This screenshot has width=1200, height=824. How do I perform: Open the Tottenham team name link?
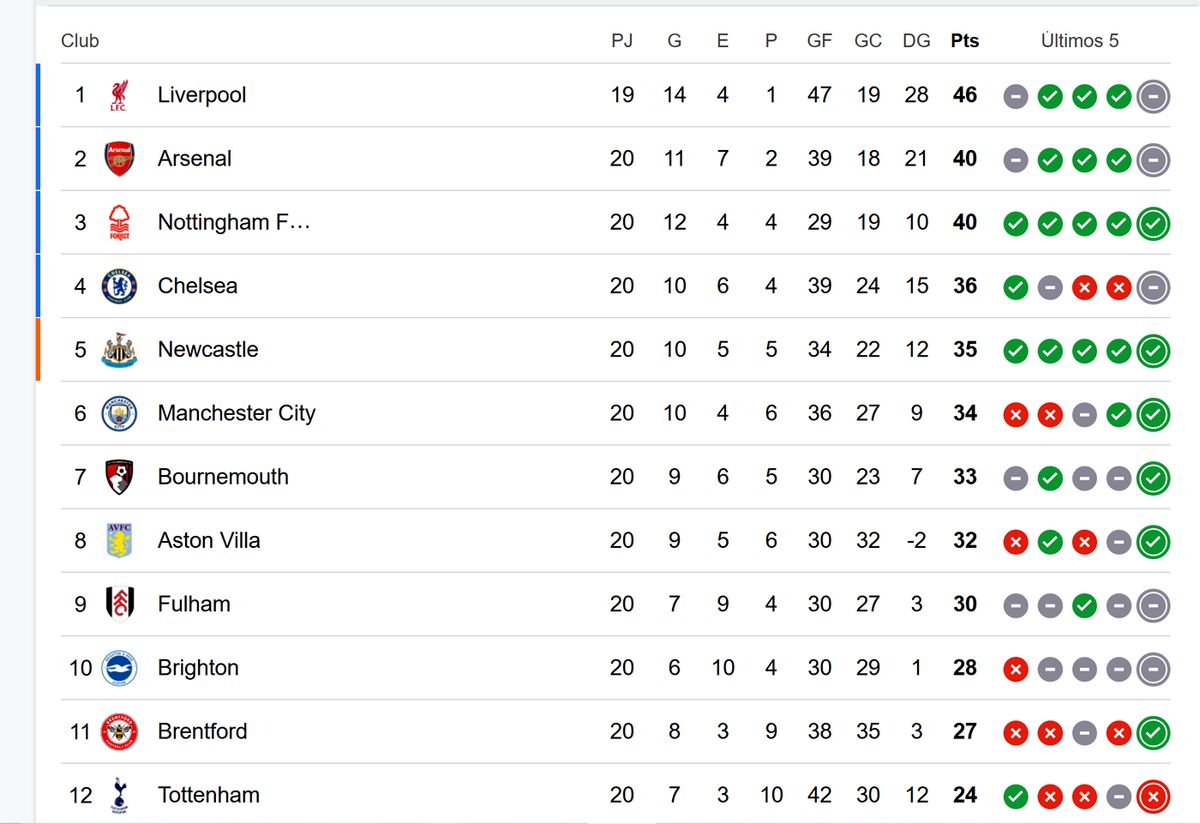pyautogui.click(x=208, y=795)
